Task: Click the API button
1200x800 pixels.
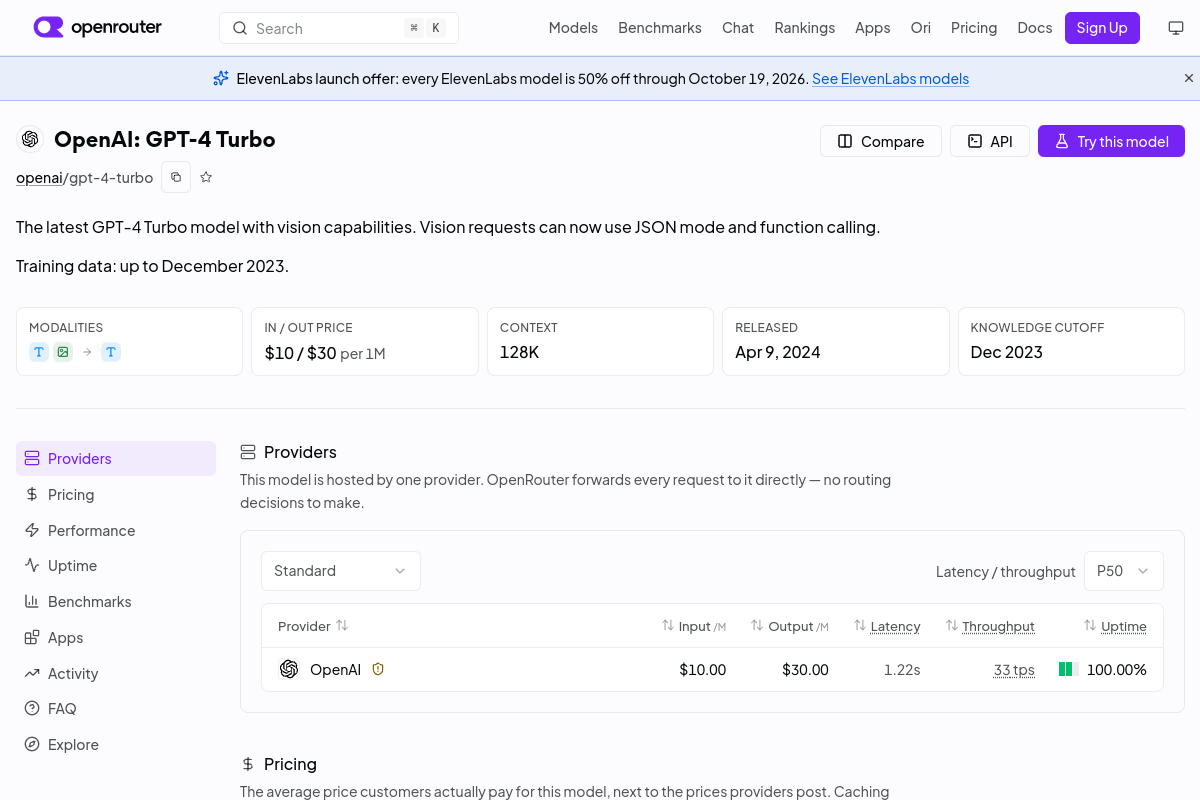Action: tap(990, 141)
